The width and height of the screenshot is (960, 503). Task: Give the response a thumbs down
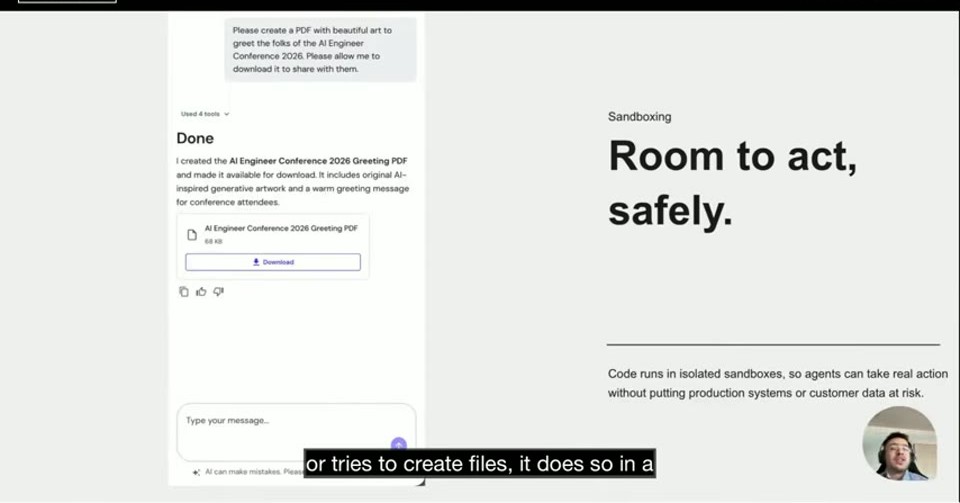[219, 292]
